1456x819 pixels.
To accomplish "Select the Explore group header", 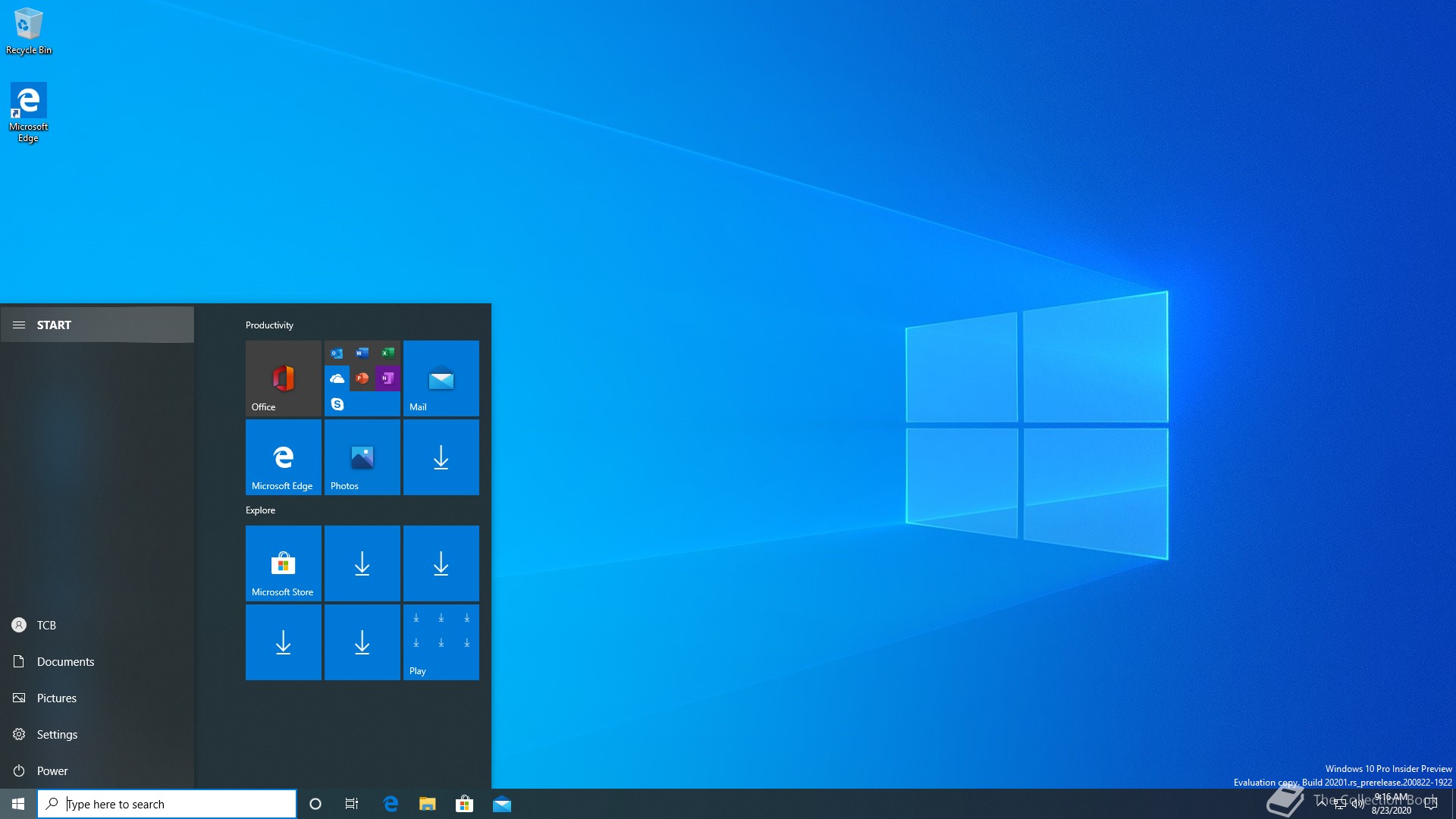I will (260, 510).
